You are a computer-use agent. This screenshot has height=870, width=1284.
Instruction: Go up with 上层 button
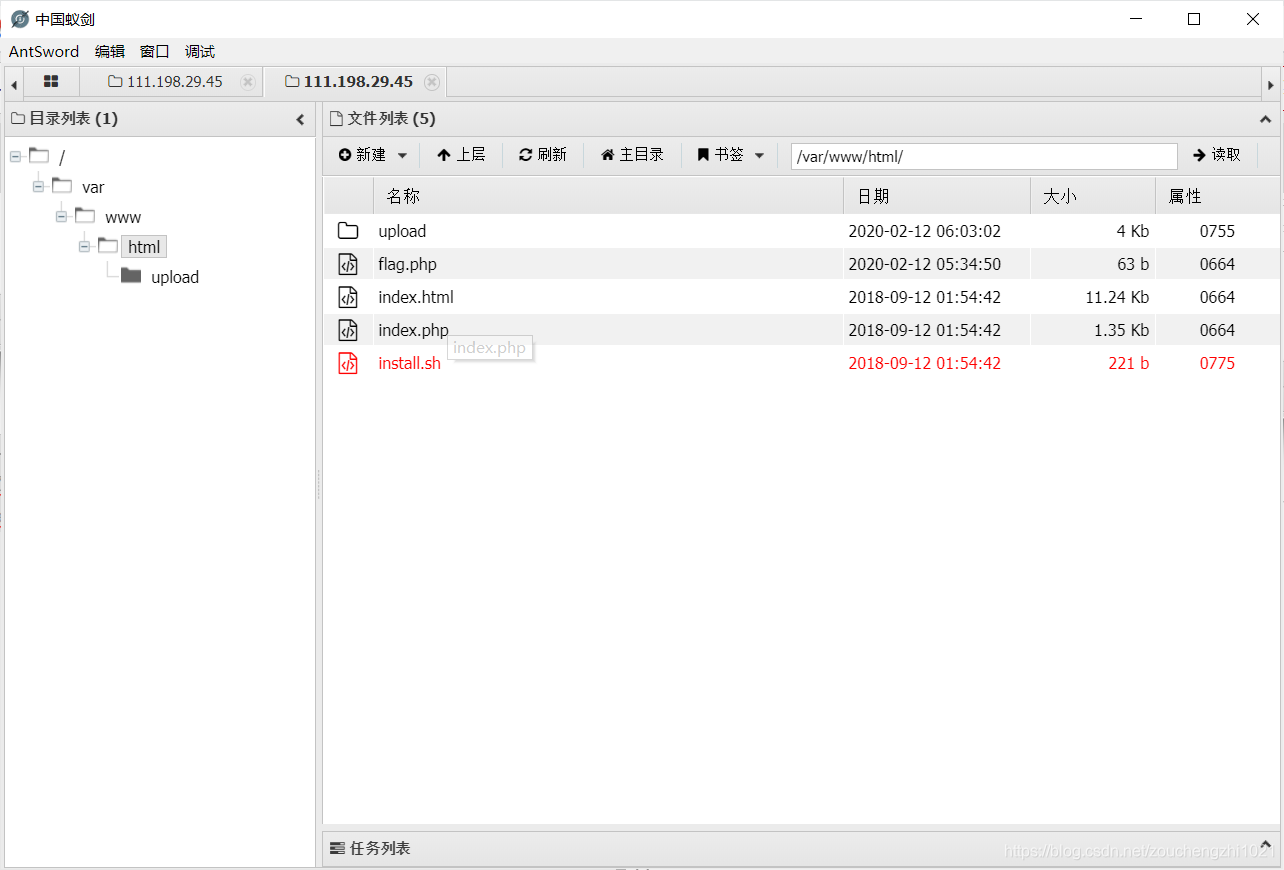(x=461, y=155)
